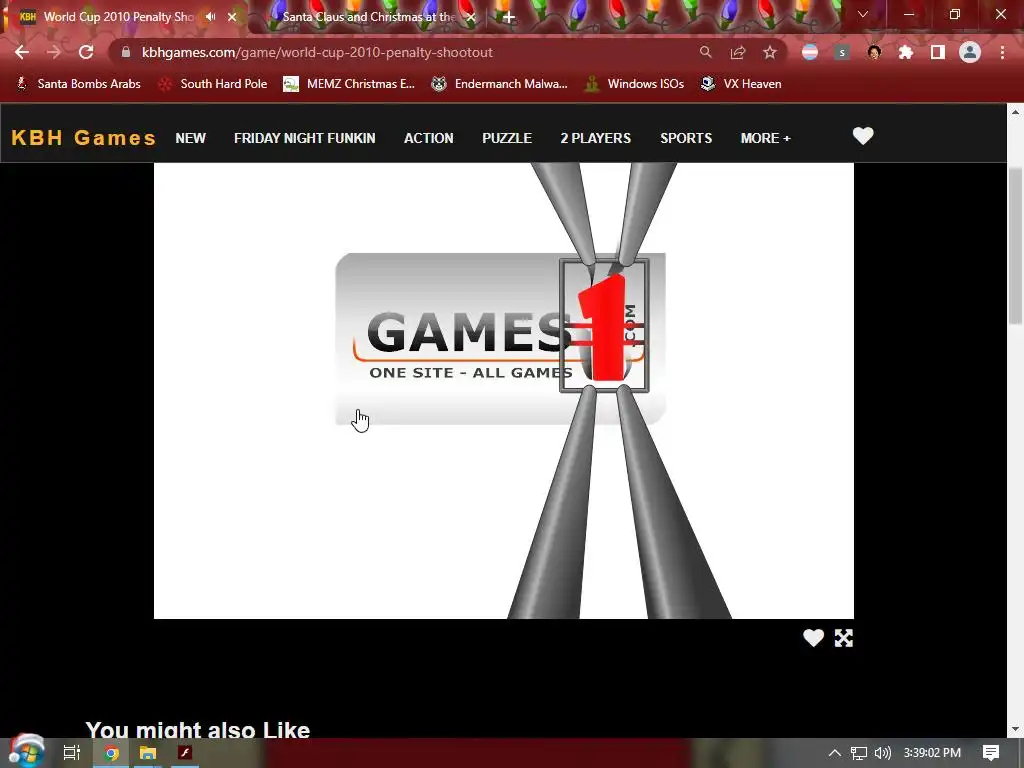Open Chrome's three-dot menu

tap(1002, 52)
